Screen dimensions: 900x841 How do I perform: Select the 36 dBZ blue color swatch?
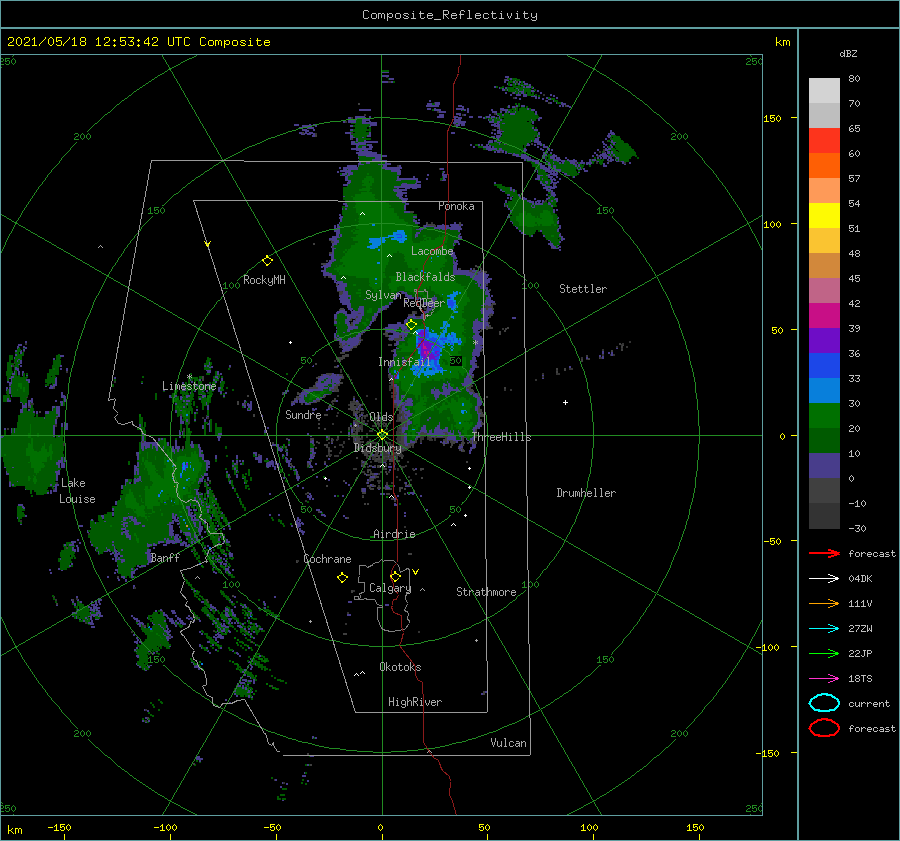[x=824, y=365]
